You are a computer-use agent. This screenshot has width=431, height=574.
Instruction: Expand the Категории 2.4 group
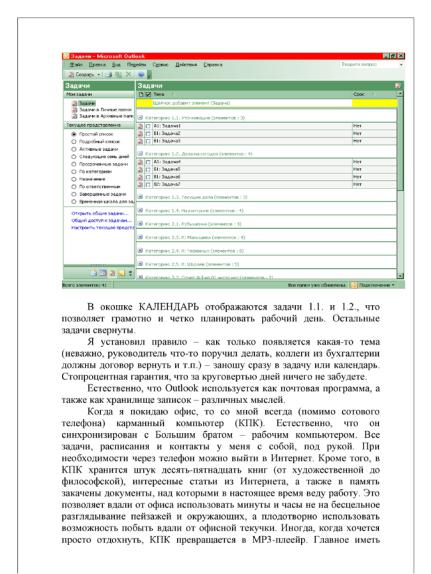point(140,251)
